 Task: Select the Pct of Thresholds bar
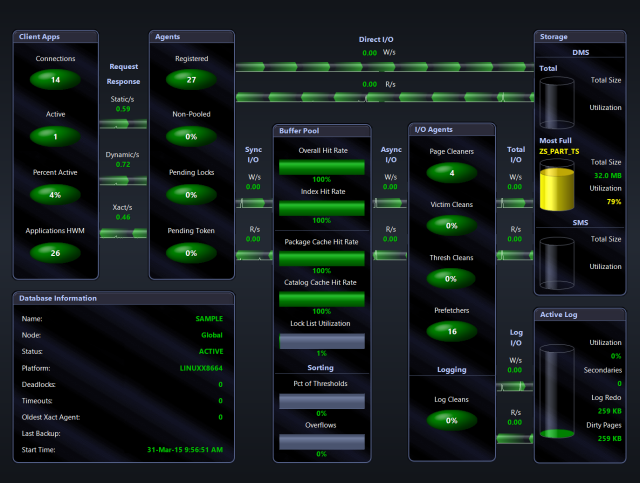322,401
